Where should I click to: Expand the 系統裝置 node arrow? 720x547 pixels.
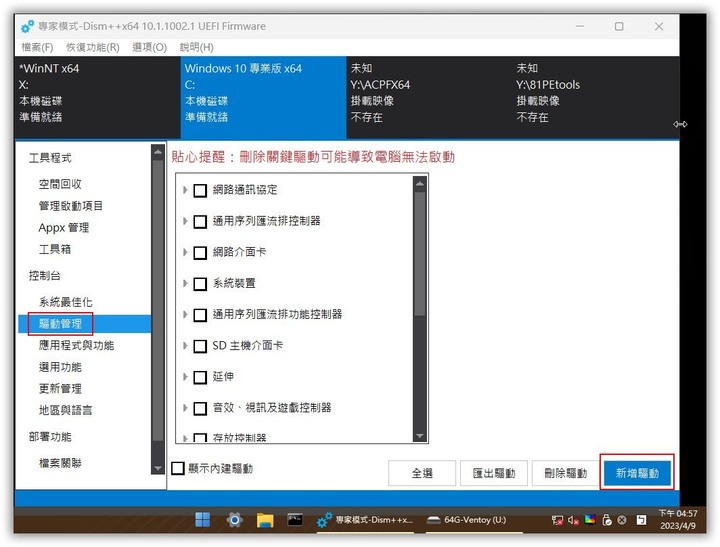click(185, 283)
